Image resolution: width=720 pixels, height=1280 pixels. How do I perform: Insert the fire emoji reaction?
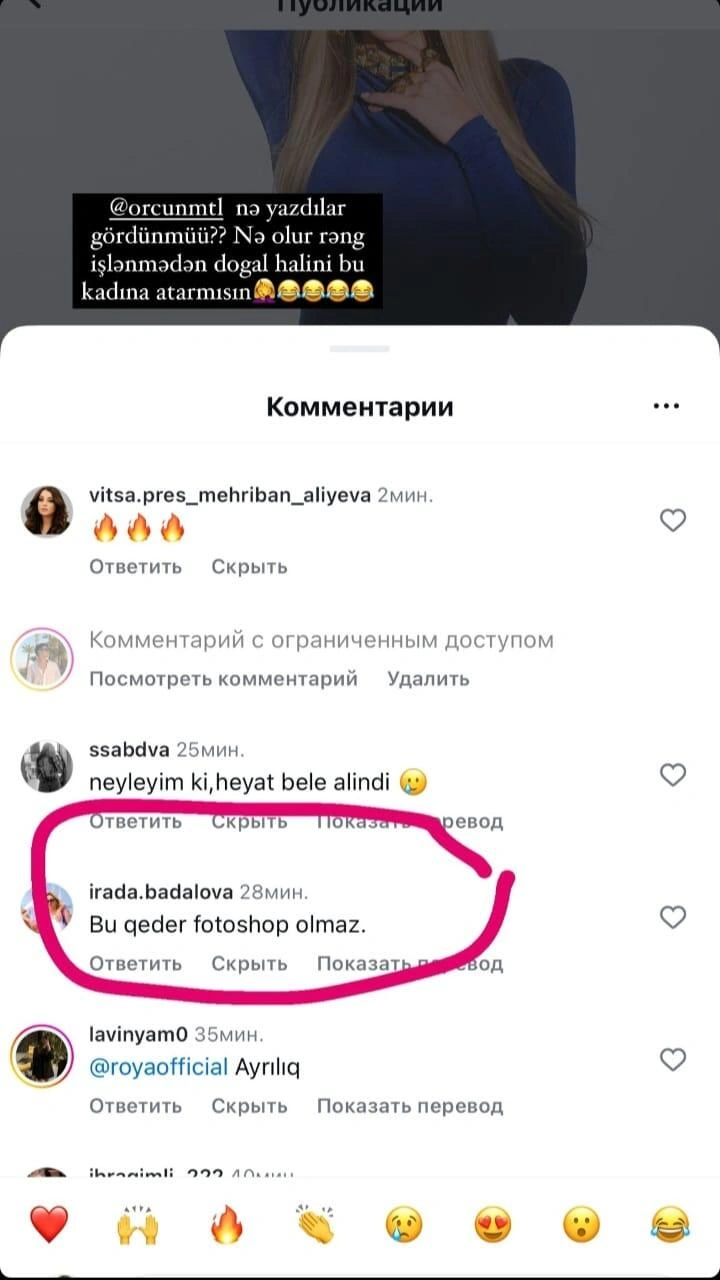click(x=226, y=1224)
